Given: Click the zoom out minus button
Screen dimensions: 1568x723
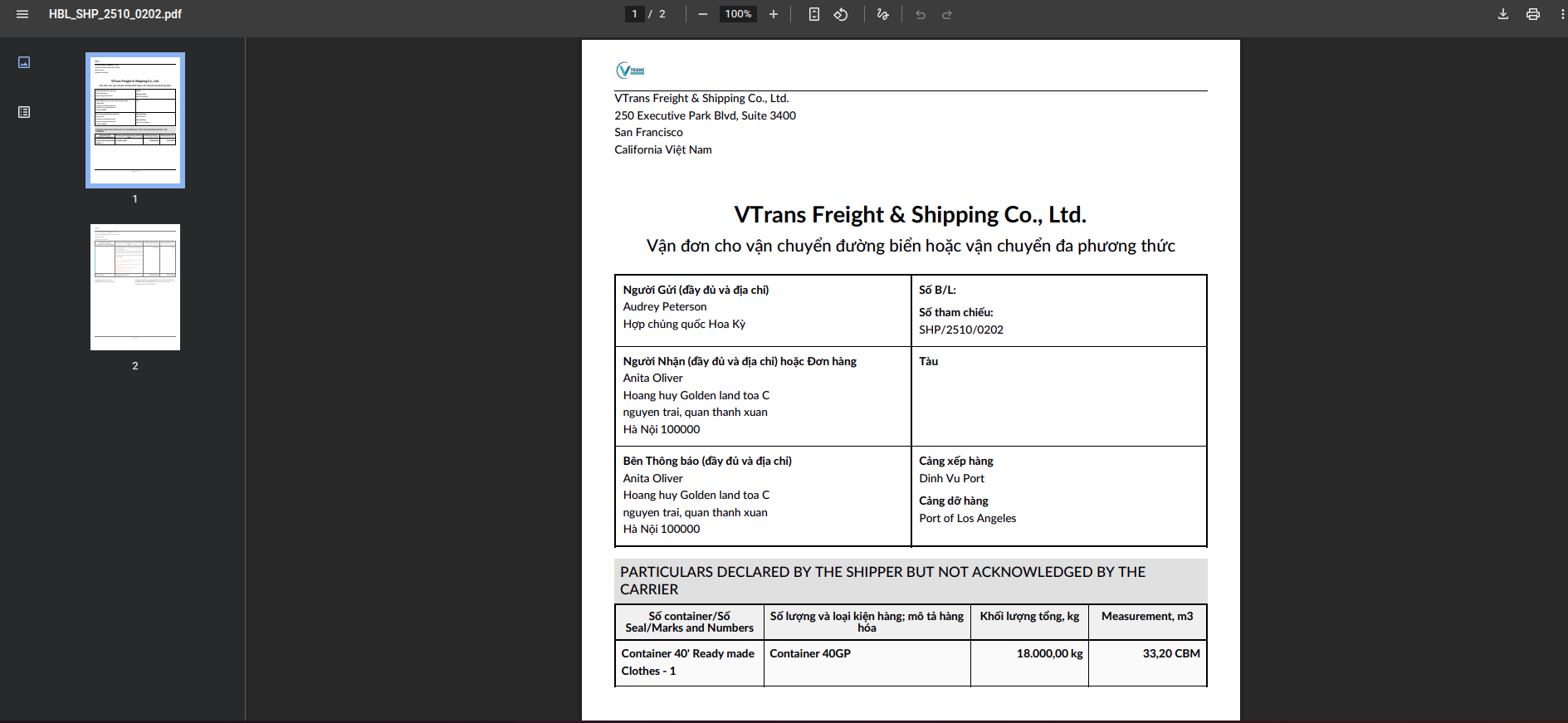Looking at the screenshot, I should pyautogui.click(x=703, y=14).
